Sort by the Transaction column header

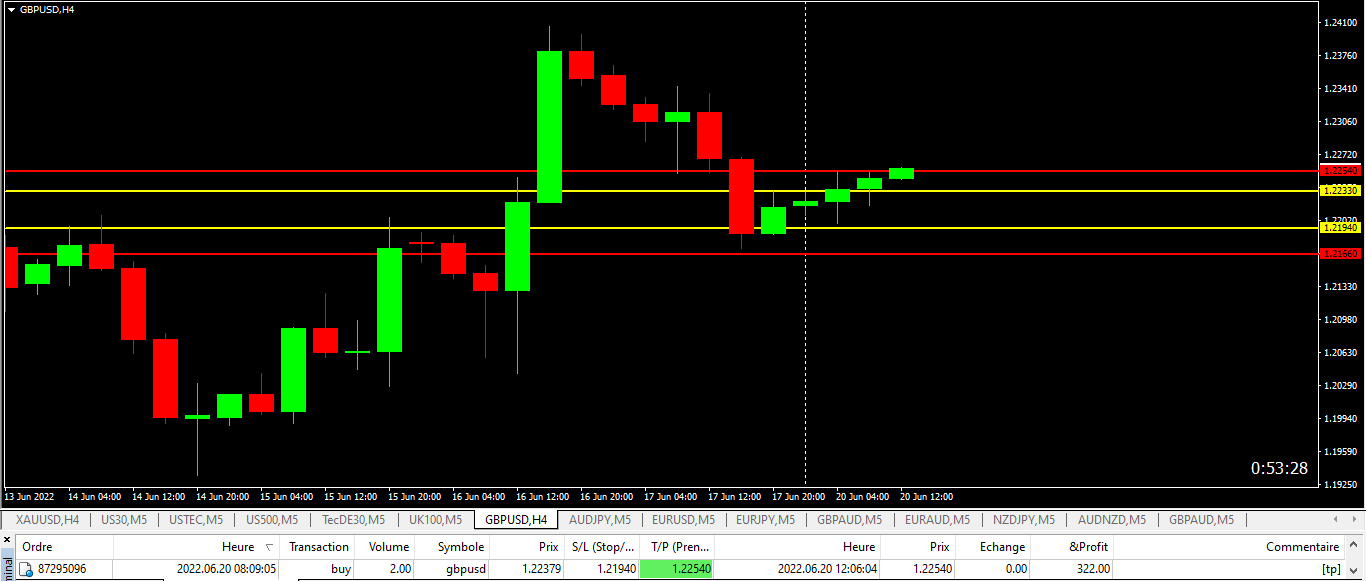click(x=317, y=547)
